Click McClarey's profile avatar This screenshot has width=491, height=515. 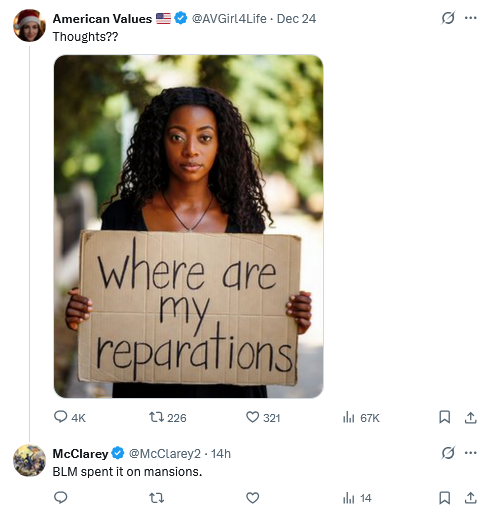point(29,460)
